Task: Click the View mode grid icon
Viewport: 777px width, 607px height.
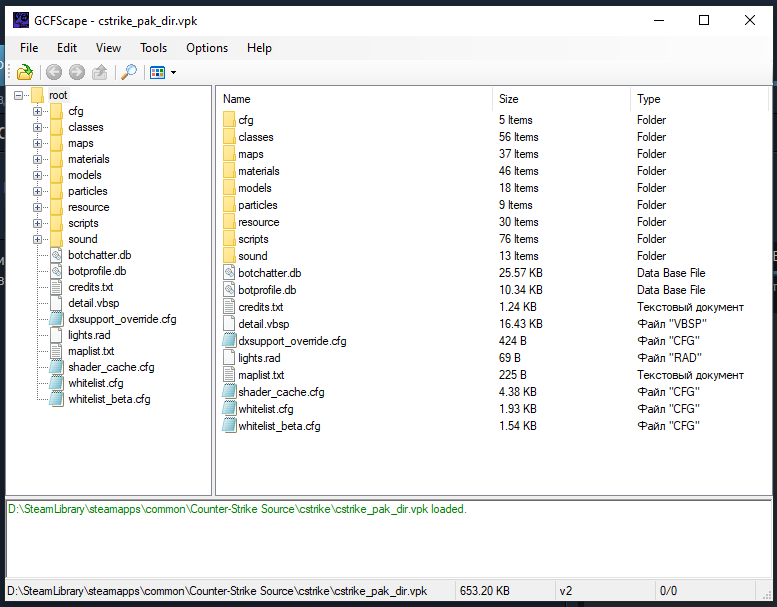Action: tap(157, 73)
